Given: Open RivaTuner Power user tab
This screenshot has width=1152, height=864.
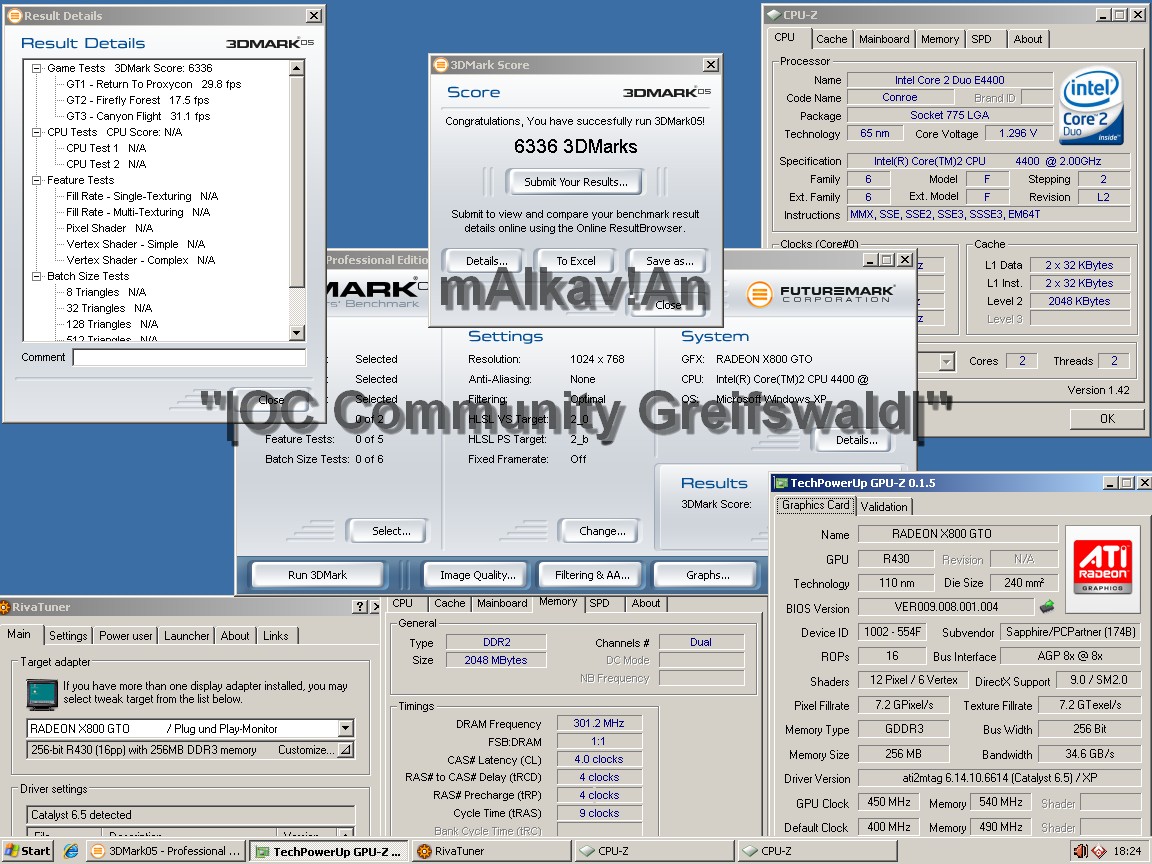Looking at the screenshot, I should (126, 636).
